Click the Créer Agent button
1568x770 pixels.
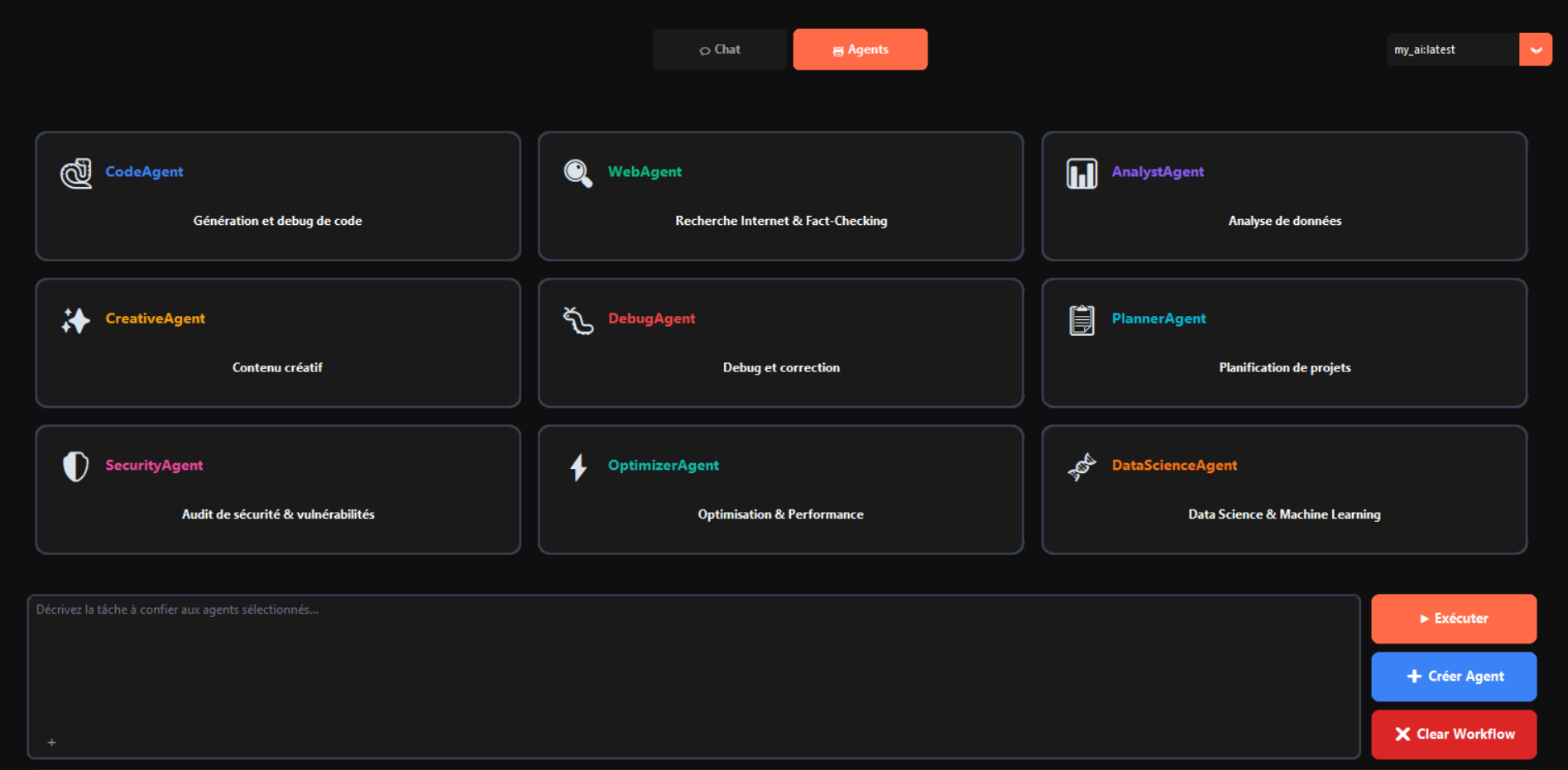pyautogui.click(x=1454, y=677)
